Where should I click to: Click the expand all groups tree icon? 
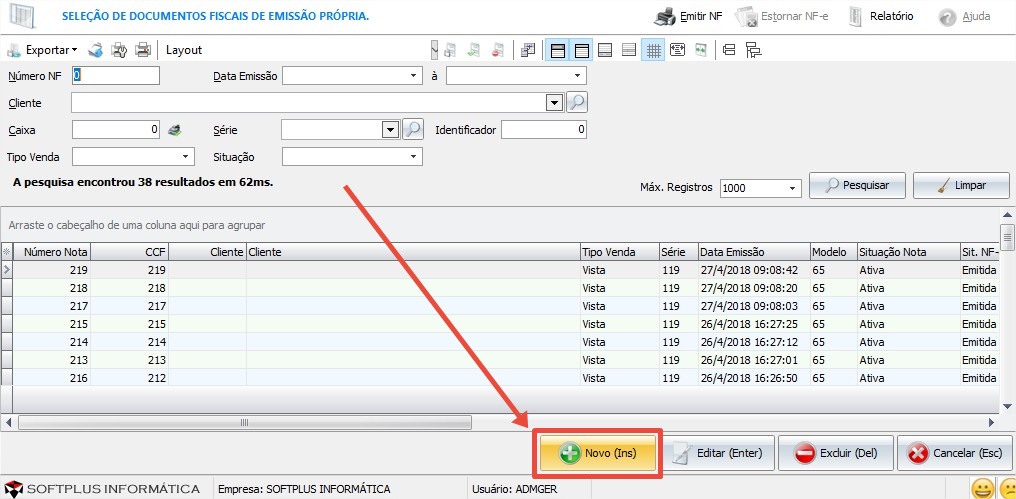pos(753,50)
